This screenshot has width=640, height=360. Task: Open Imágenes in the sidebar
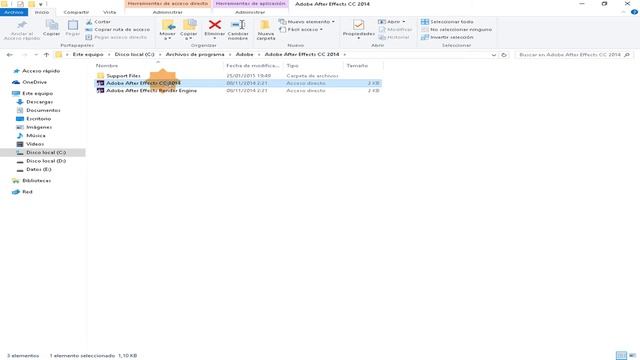point(39,127)
